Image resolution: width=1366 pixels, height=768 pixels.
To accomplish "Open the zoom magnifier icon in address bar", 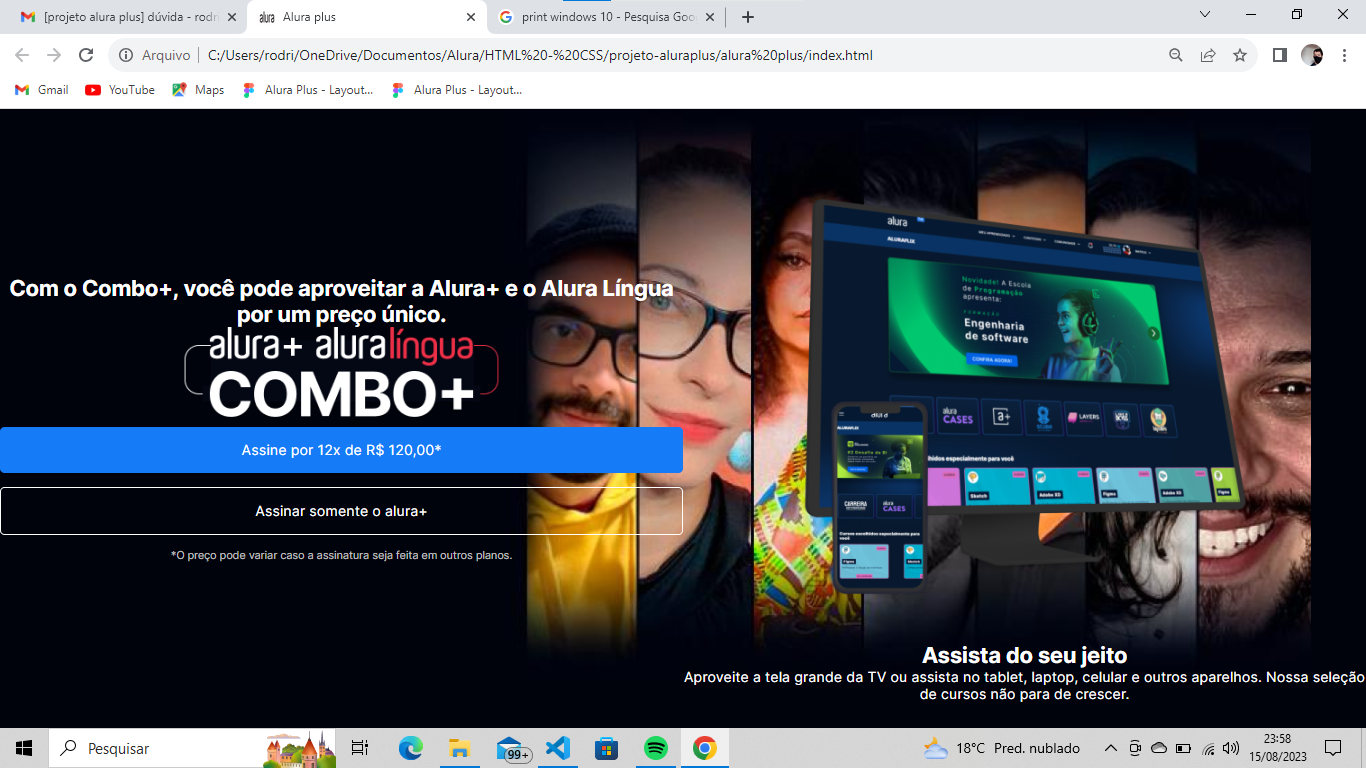I will point(1176,55).
